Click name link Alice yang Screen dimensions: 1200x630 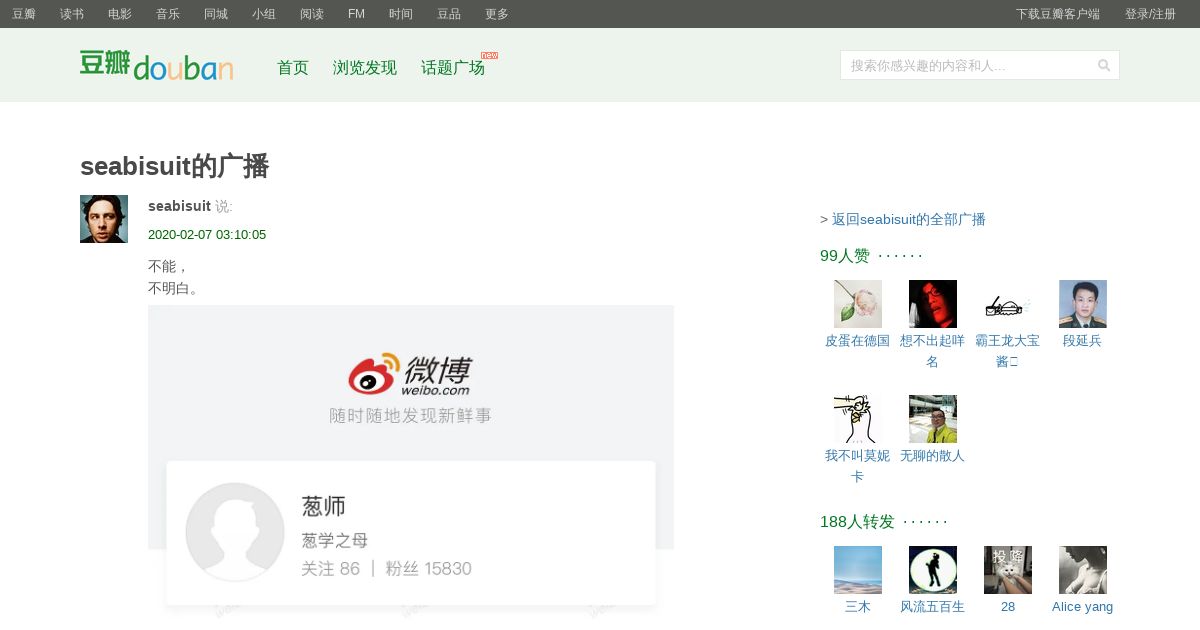pyautogui.click(x=1083, y=607)
